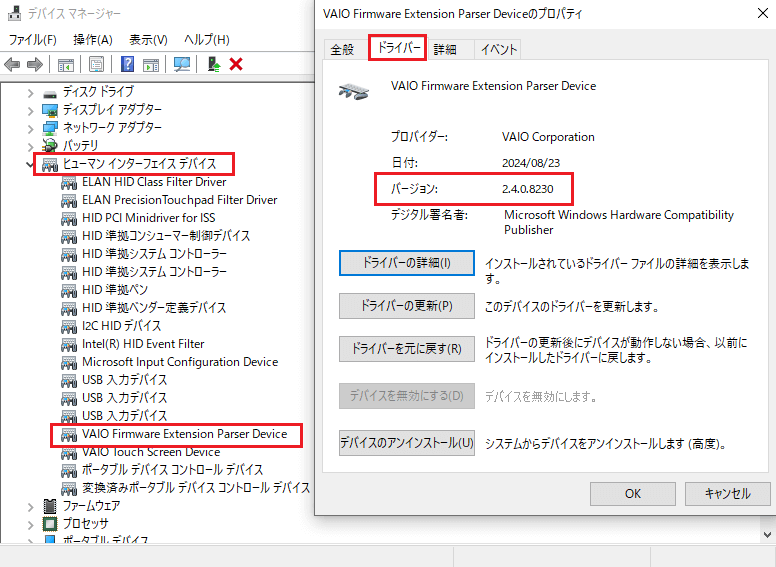The height and width of the screenshot is (567, 776).
Task: Select HID 準拠コンシューマー制御デバイス
Action: point(166,236)
